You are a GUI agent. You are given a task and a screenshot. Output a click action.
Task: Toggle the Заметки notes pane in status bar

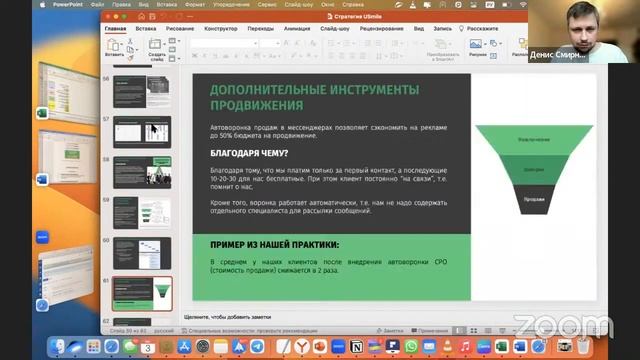pos(390,331)
